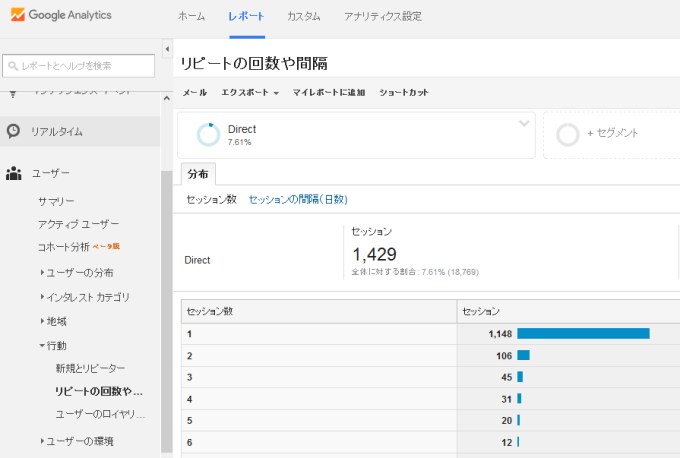The image size is (680, 458).
Task: Open the リアルタイム clock icon
Action: click(x=14, y=131)
